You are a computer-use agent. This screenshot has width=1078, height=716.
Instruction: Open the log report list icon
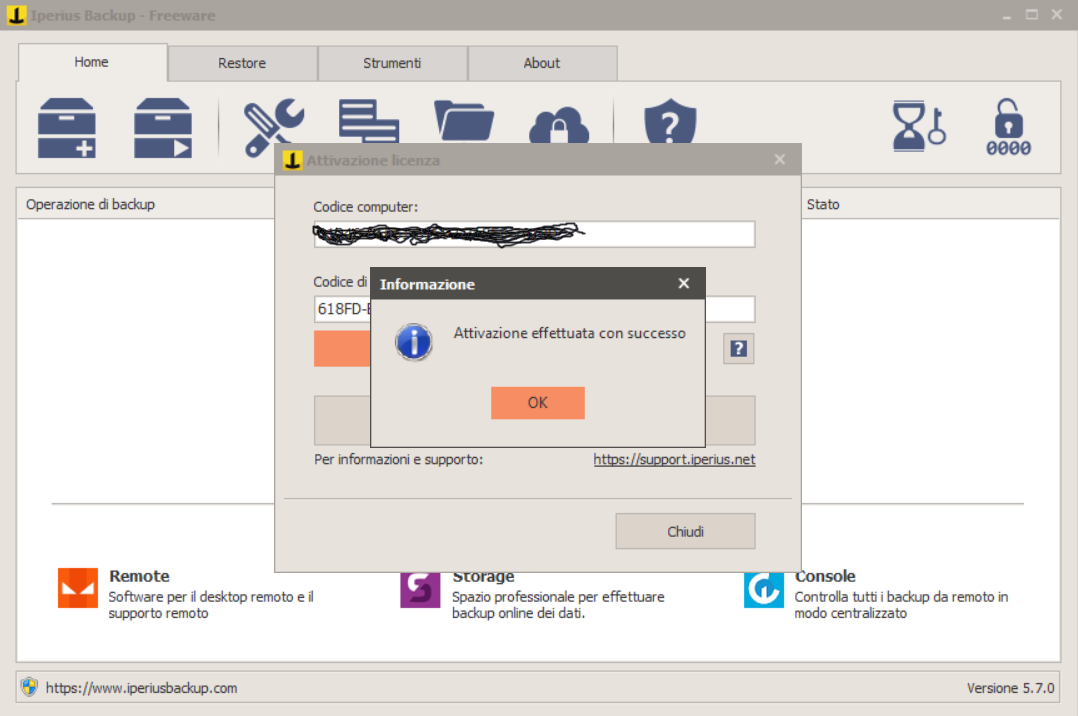click(x=368, y=121)
